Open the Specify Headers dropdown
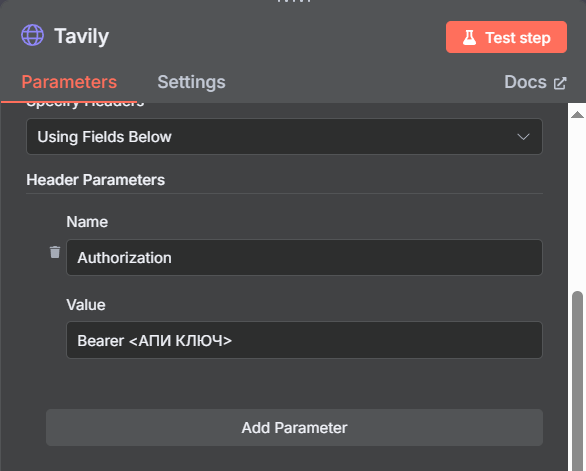 point(284,136)
